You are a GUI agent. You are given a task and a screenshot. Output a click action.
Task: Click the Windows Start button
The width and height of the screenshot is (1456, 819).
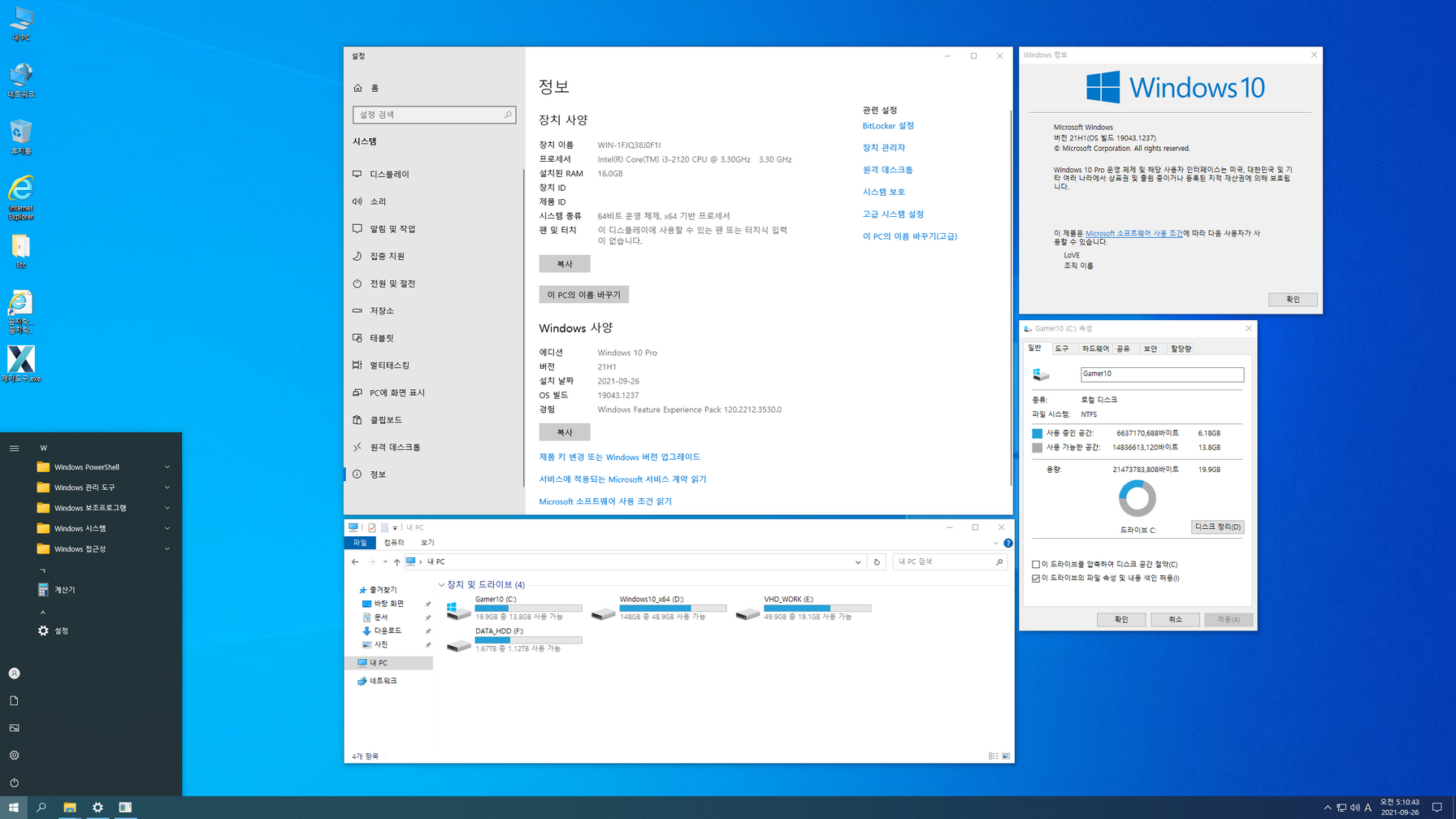(13, 807)
